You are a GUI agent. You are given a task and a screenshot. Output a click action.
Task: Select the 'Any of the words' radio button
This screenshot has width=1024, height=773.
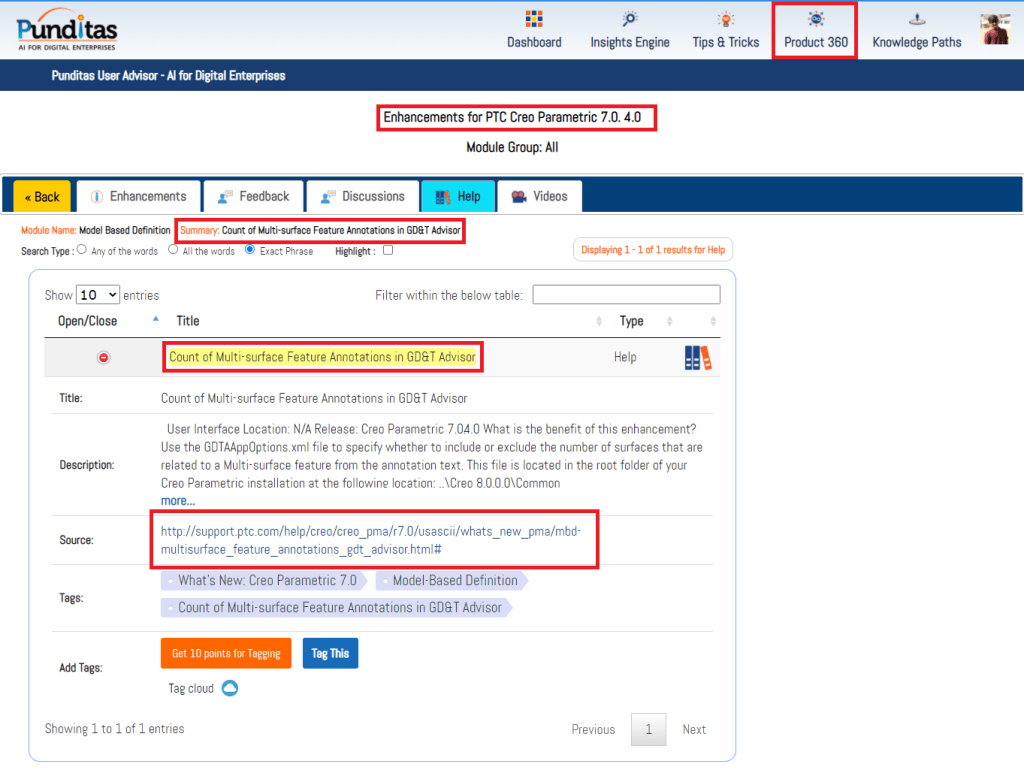82,250
